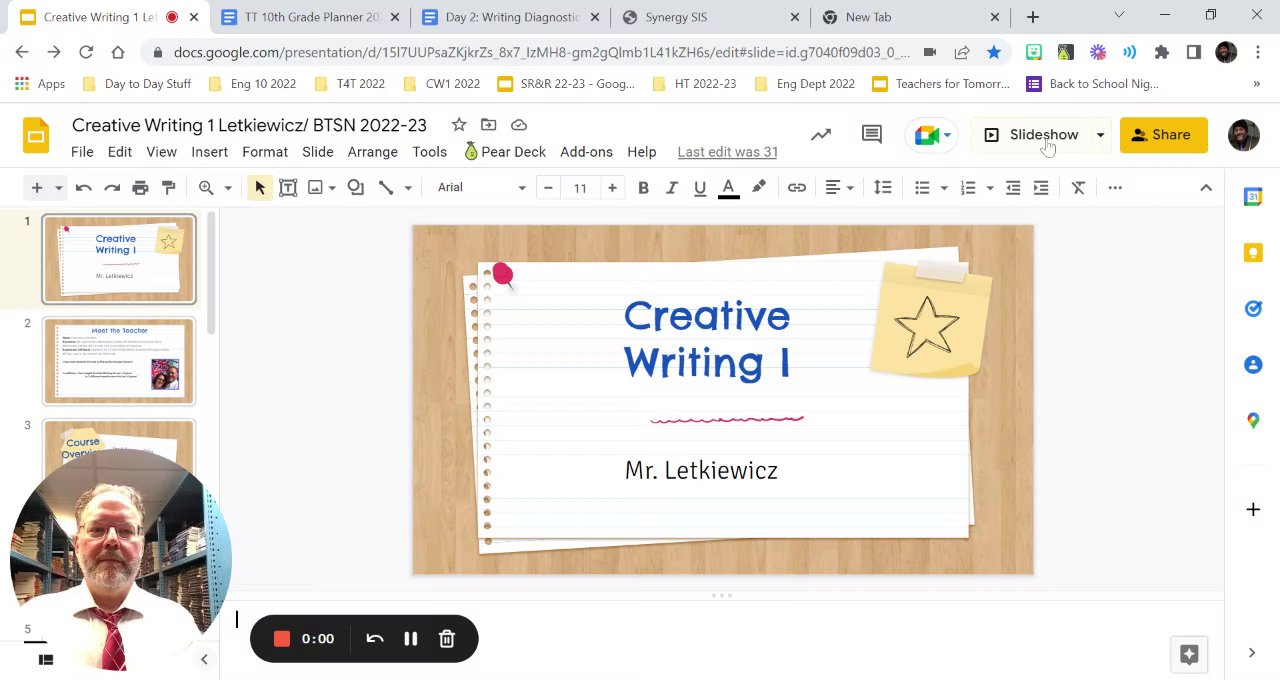
Task: Add a new slide with the plus button
Action: pos(37,188)
